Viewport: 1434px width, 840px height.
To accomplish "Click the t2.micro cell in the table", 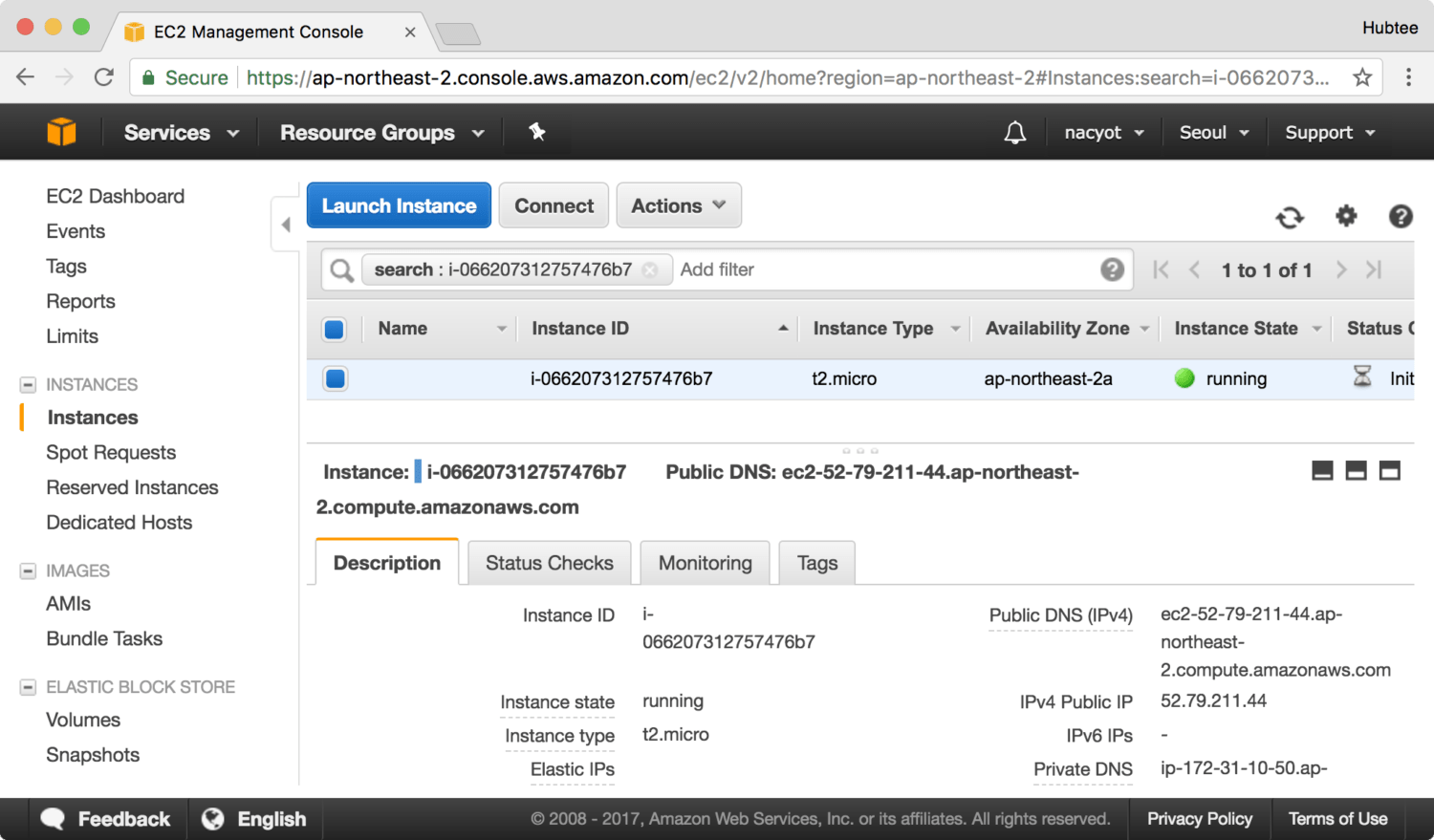I will tap(844, 378).
